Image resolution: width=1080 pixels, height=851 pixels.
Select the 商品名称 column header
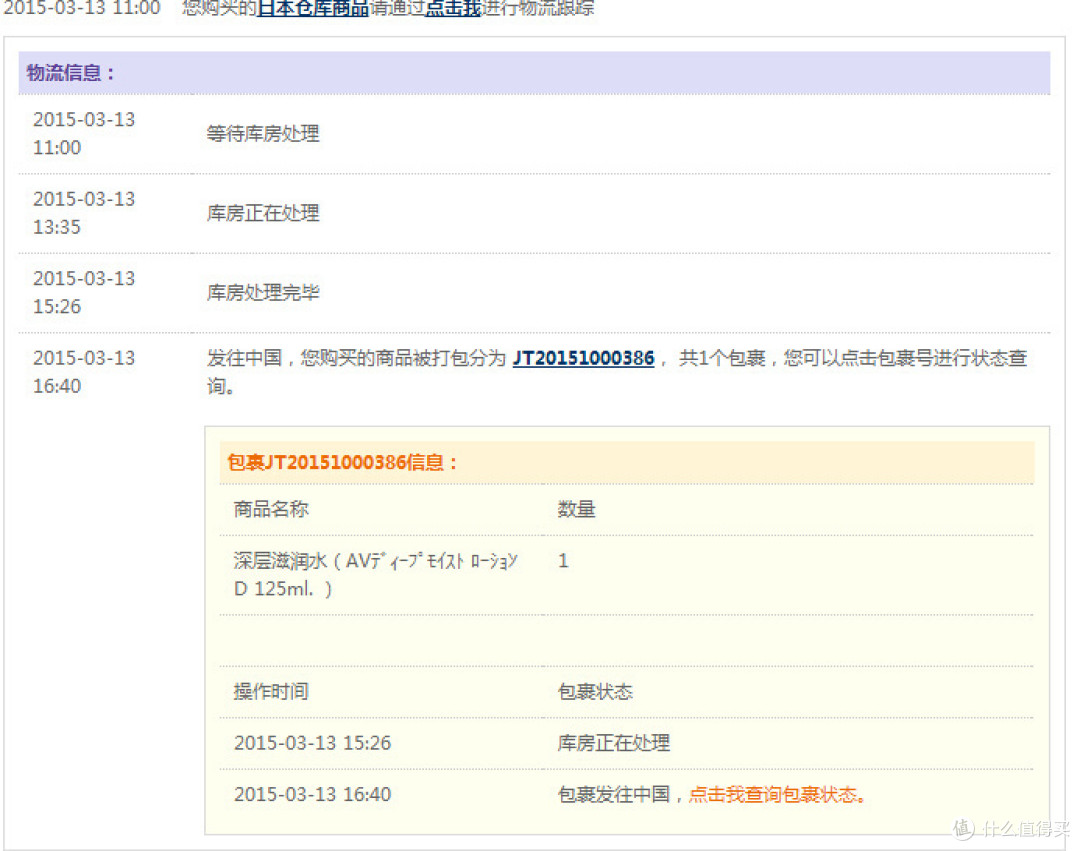pos(271,509)
